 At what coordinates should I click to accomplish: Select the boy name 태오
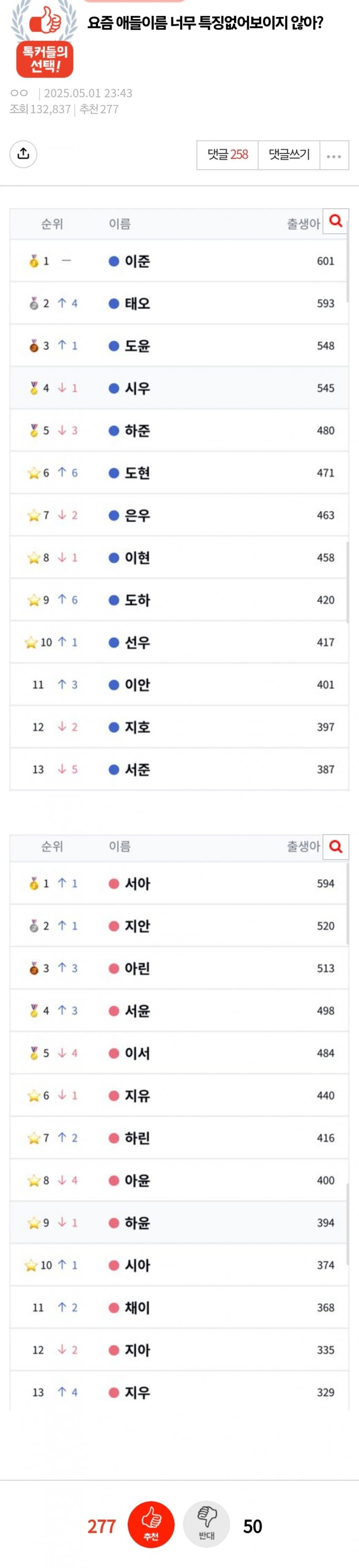138,303
